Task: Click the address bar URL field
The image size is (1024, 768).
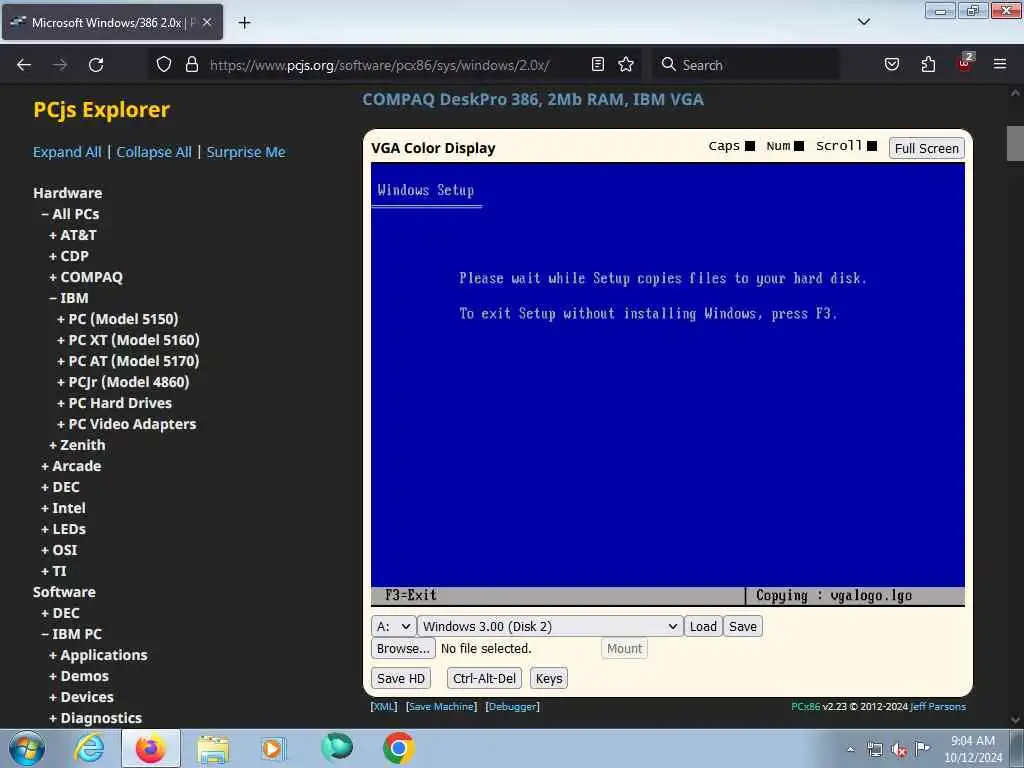Action: point(379,65)
